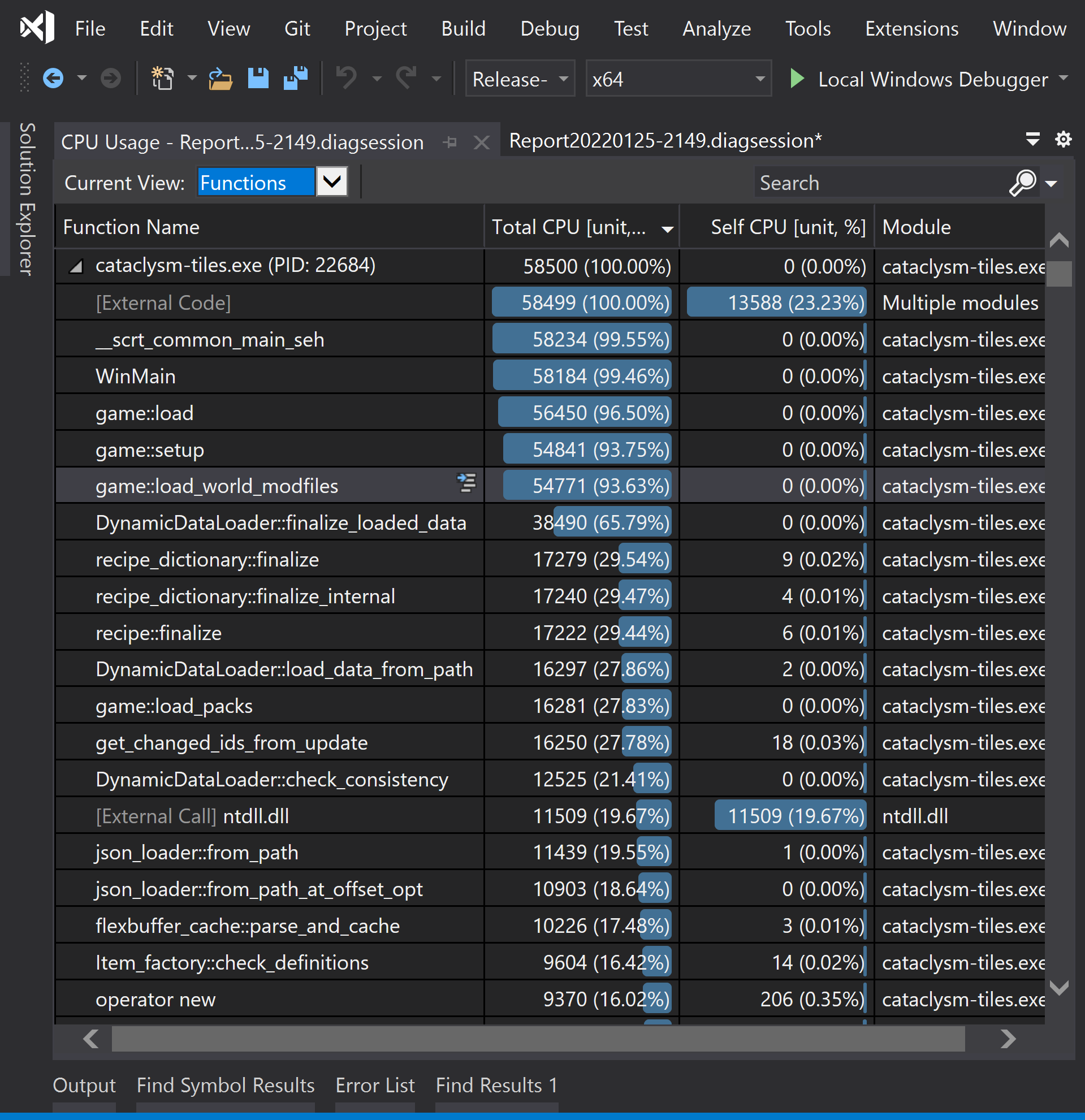Navigate backward with the back arrow

[x=53, y=77]
